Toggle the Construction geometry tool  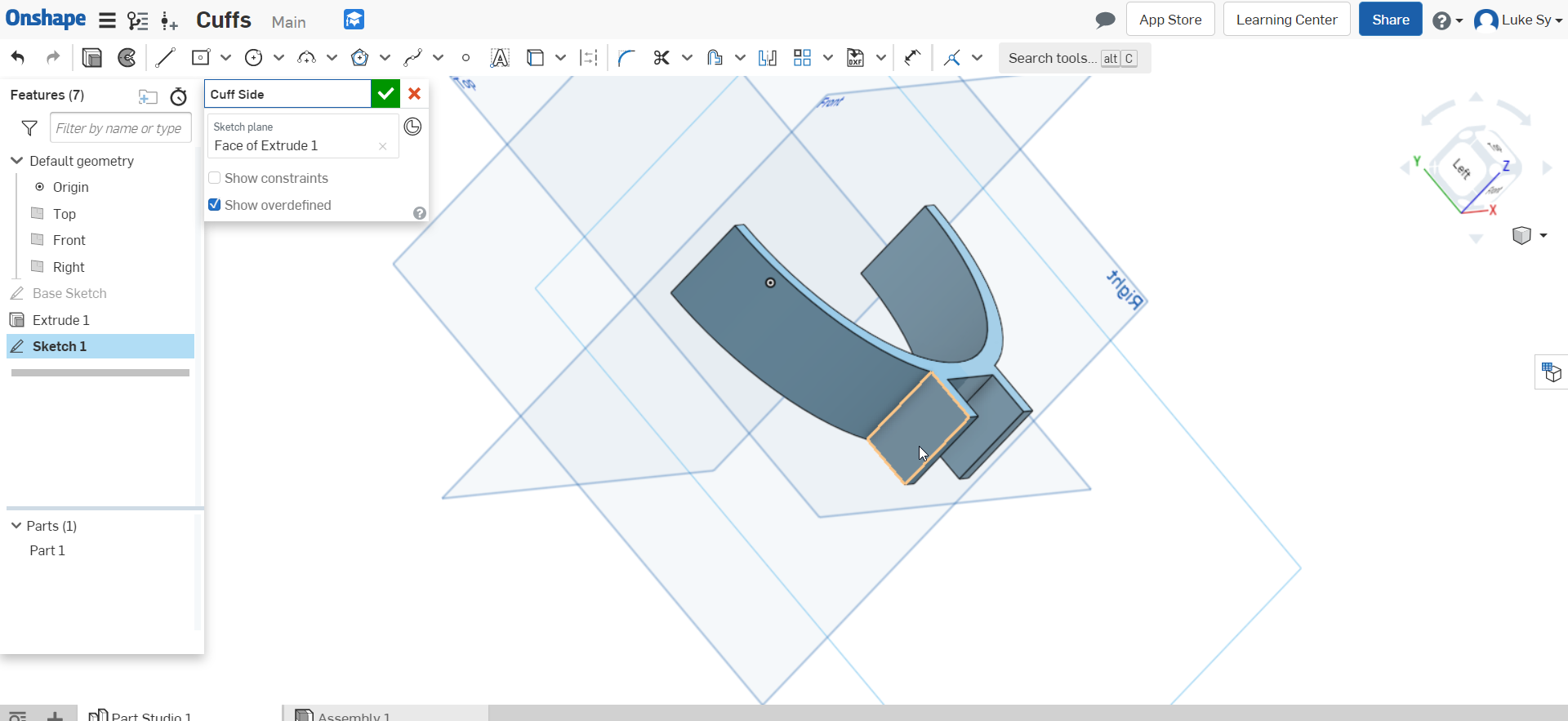pos(589,57)
